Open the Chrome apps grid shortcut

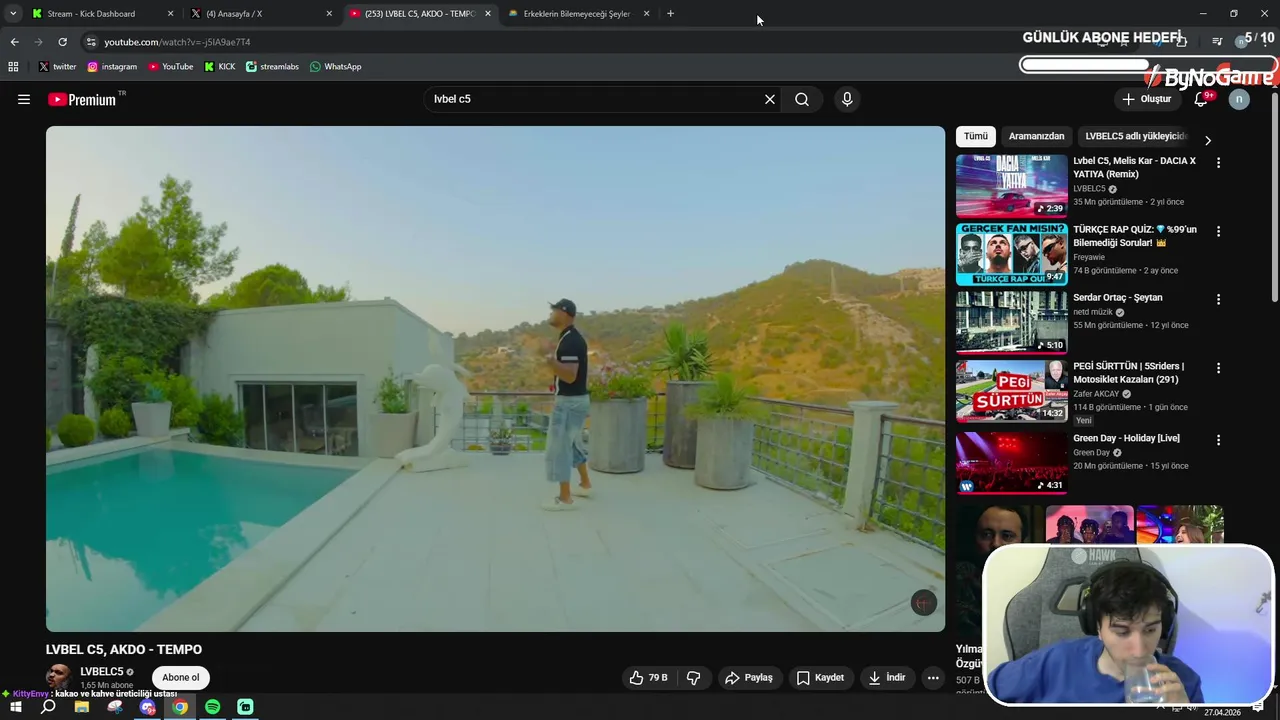[13, 67]
